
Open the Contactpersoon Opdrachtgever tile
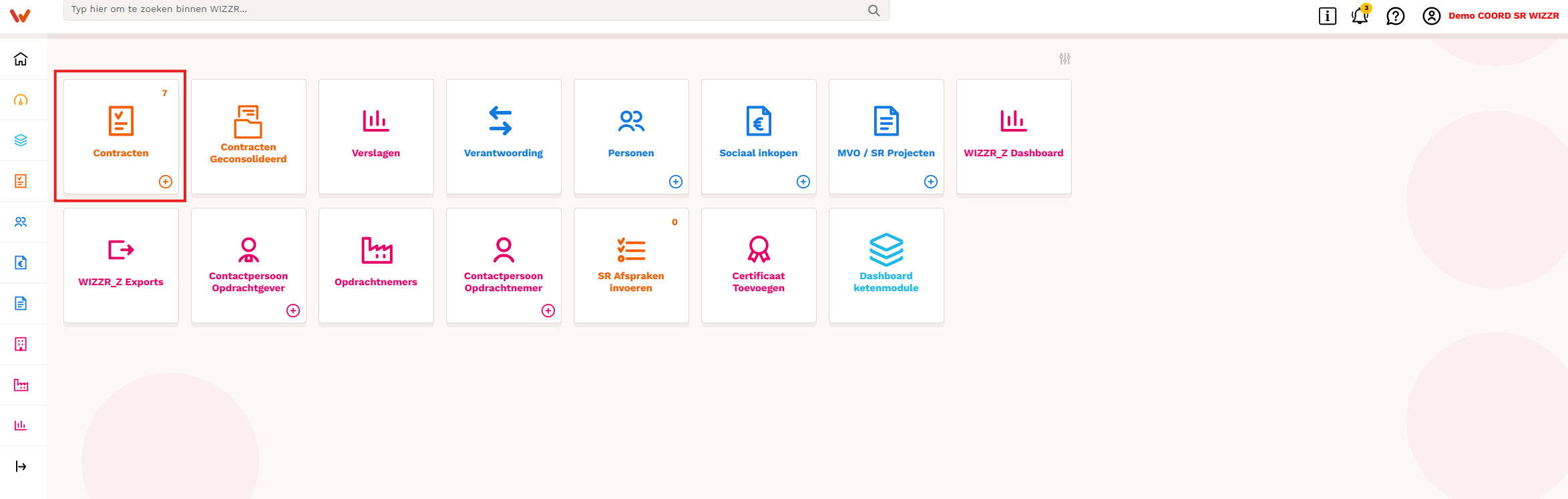[x=248, y=266]
